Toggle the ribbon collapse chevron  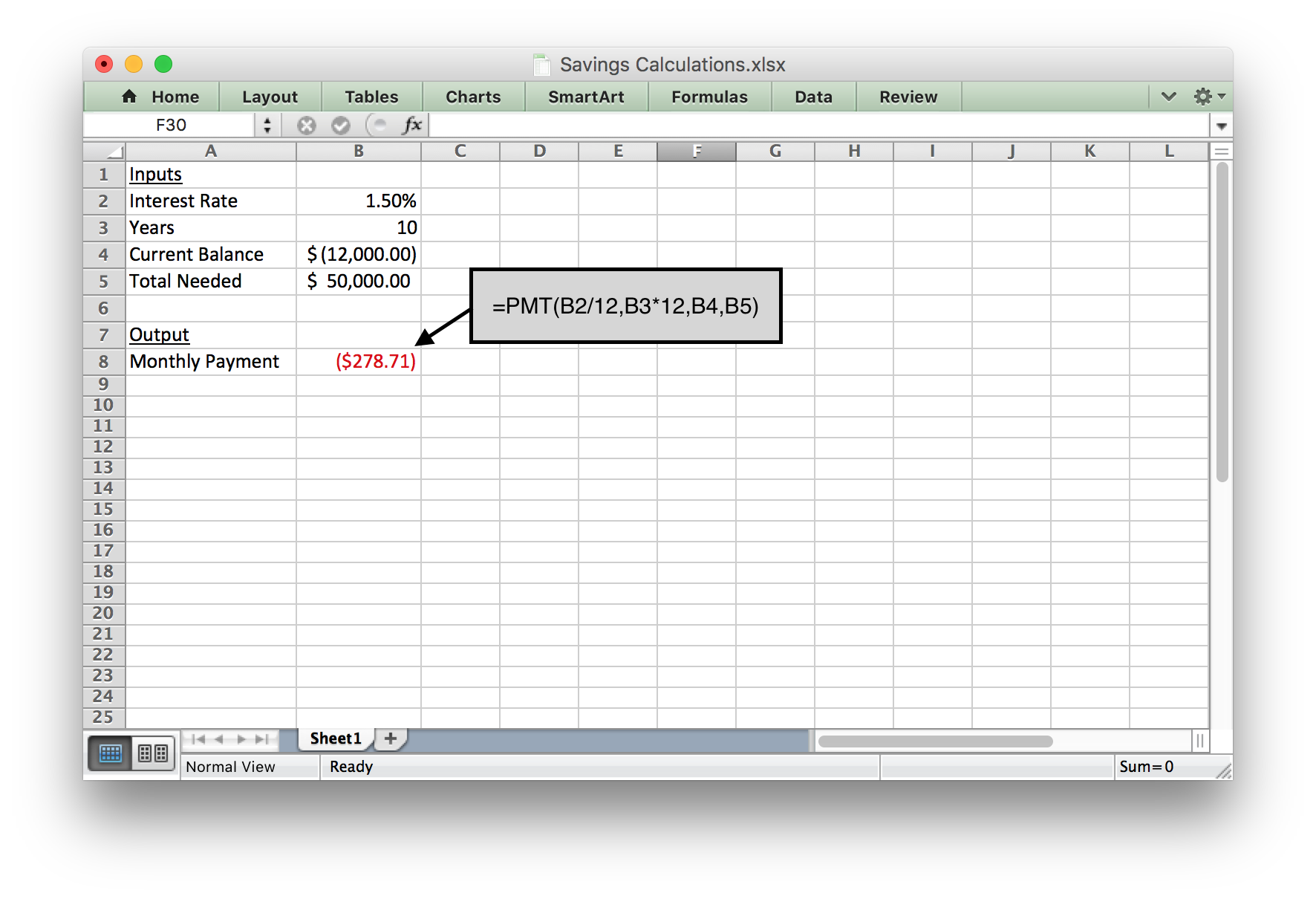tap(1168, 96)
